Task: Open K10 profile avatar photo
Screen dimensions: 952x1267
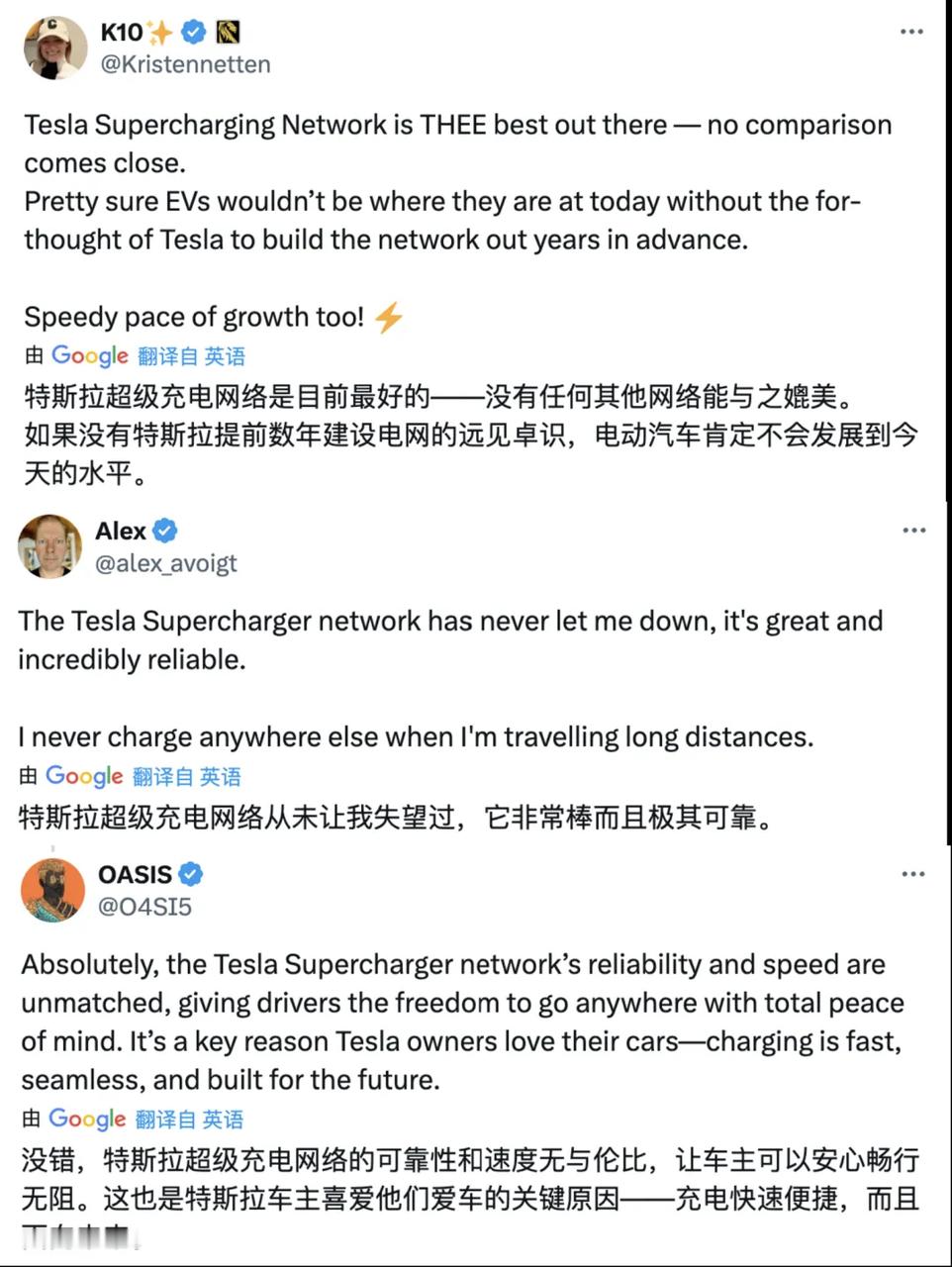Action: pyautogui.click(x=55, y=48)
